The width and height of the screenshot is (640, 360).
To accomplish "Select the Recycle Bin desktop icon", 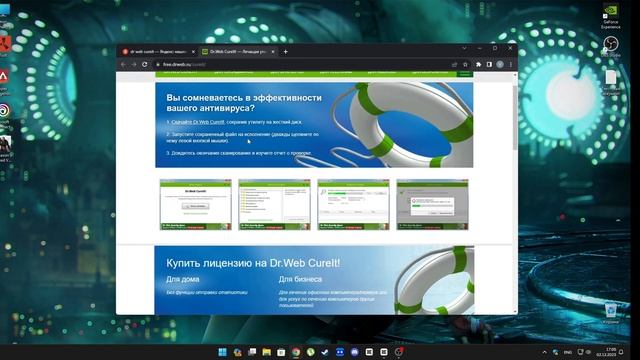I will click(x=611, y=313).
